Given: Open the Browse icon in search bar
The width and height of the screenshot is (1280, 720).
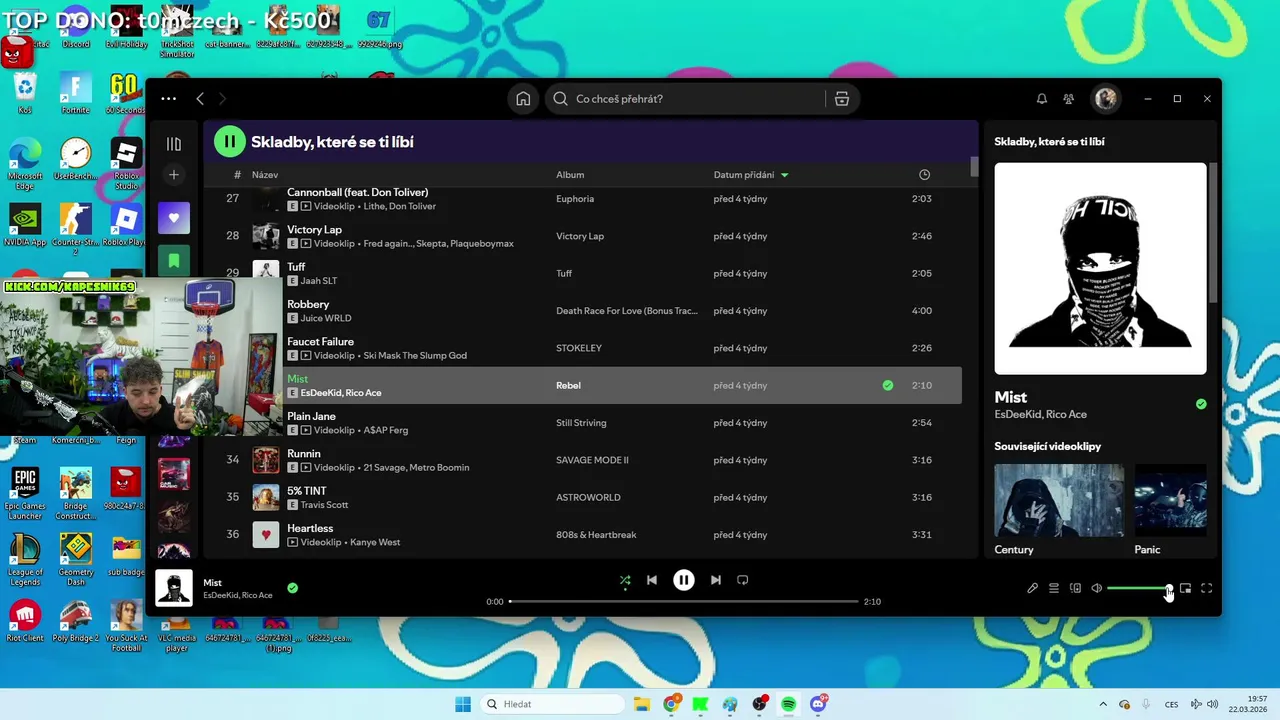Looking at the screenshot, I should click(842, 99).
